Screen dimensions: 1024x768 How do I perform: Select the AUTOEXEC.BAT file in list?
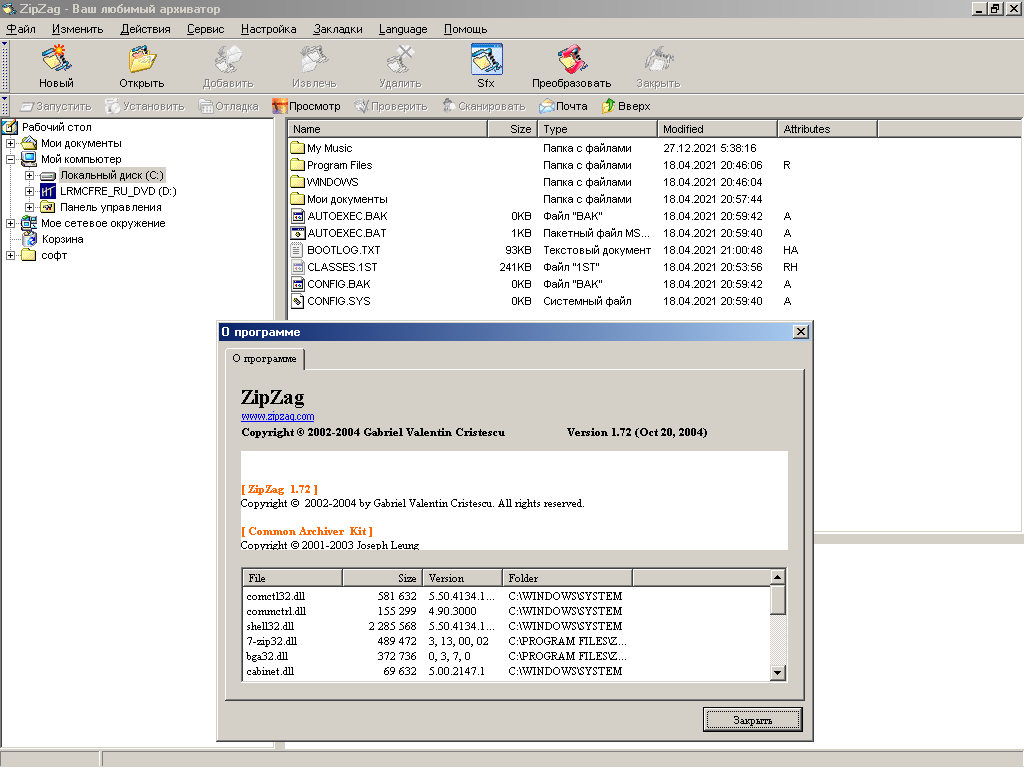[x=346, y=233]
